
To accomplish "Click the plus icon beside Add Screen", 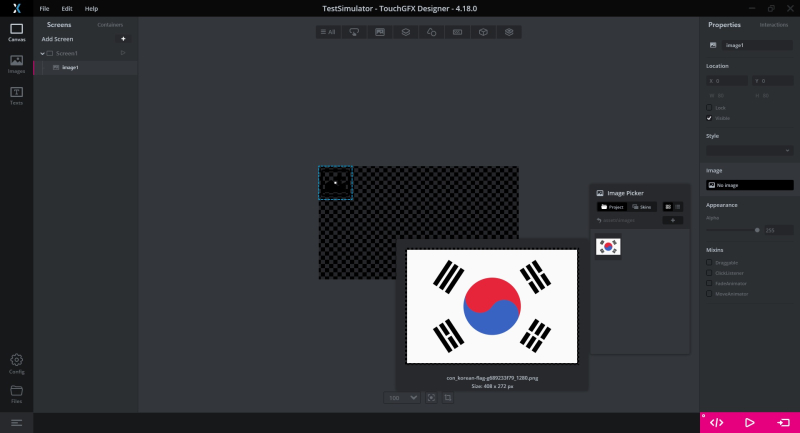I will pyautogui.click(x=123, y=39).
